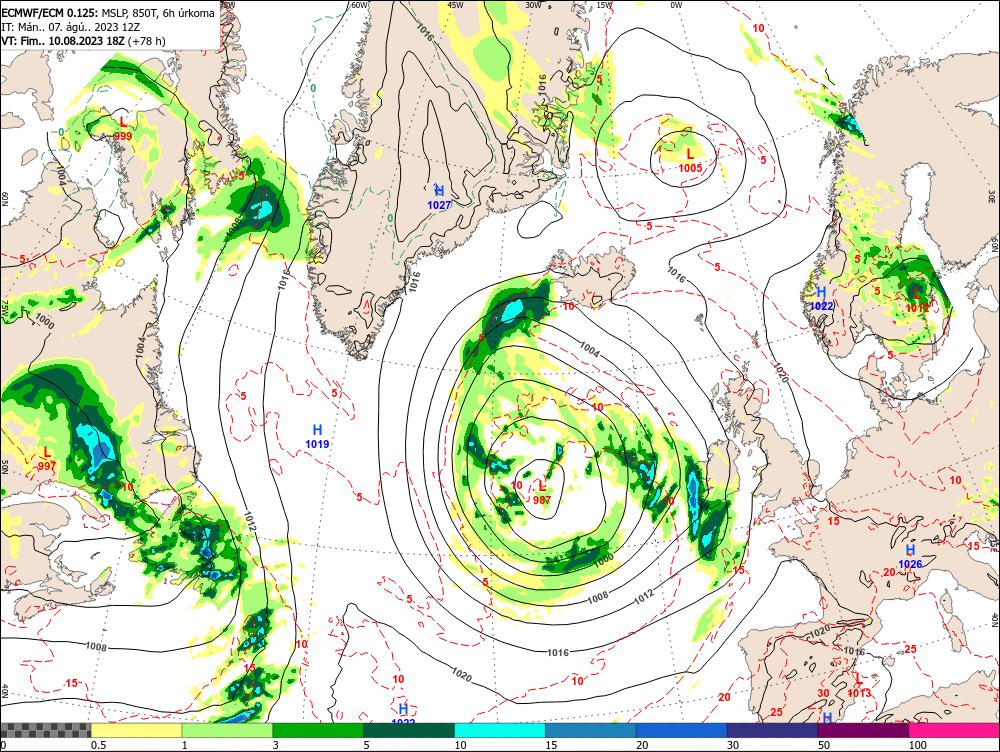Select the medium green 3–5 legend color

click(x=318, y=730)
